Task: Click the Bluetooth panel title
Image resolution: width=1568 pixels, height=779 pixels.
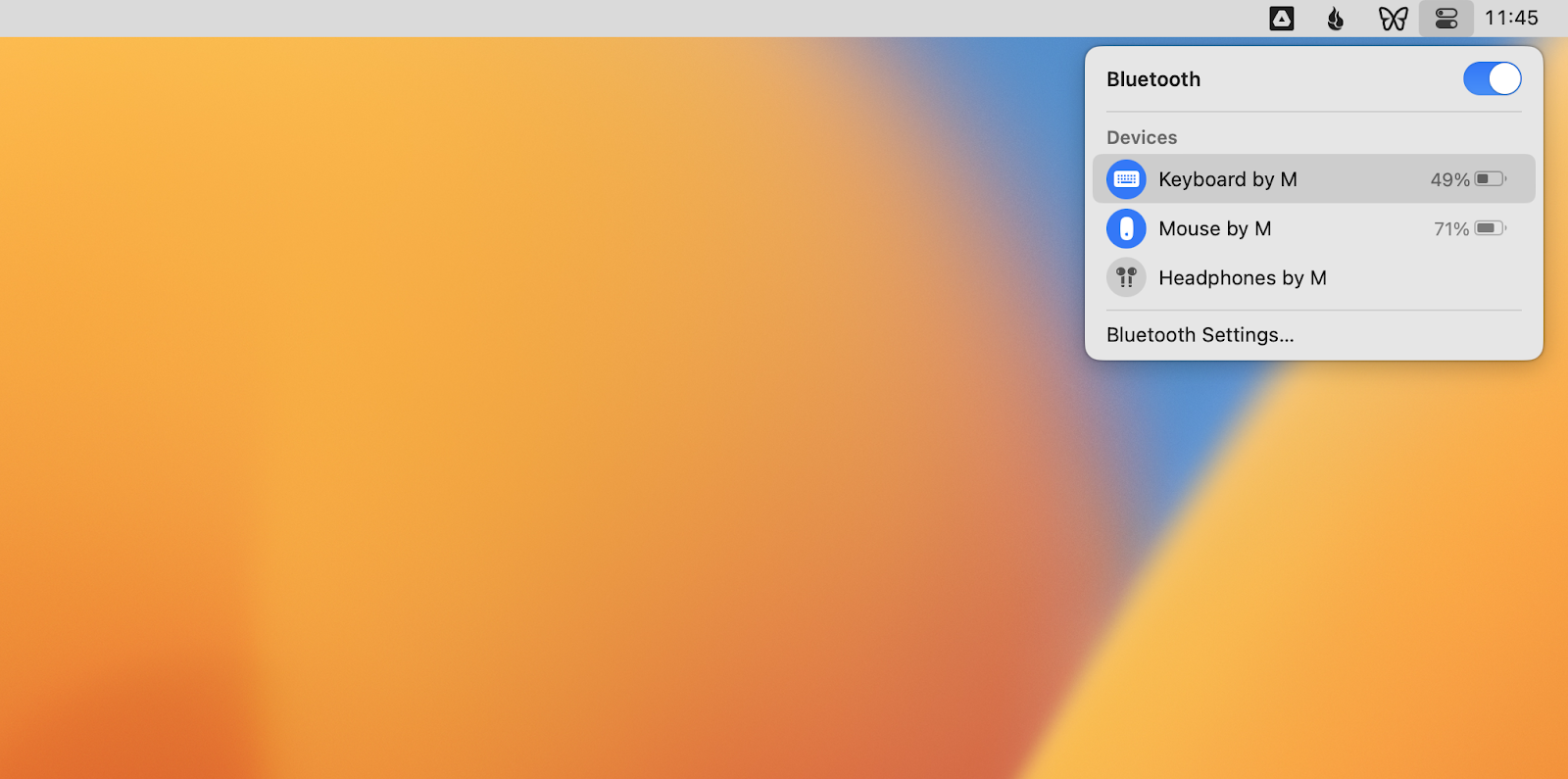Action: pos(1153,79)
